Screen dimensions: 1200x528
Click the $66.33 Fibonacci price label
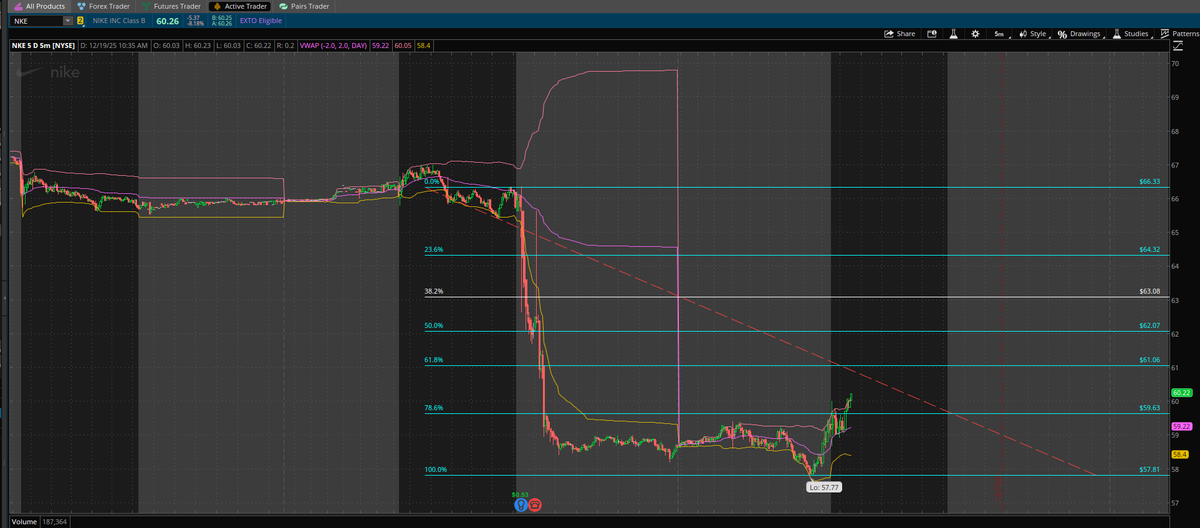pos(1149,182)
